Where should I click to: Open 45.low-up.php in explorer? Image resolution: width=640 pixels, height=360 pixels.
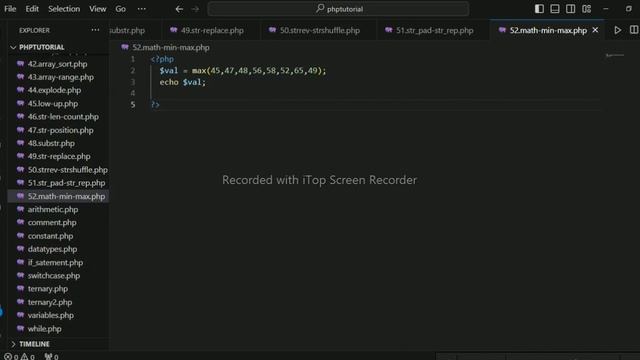[x=58, y=104]
